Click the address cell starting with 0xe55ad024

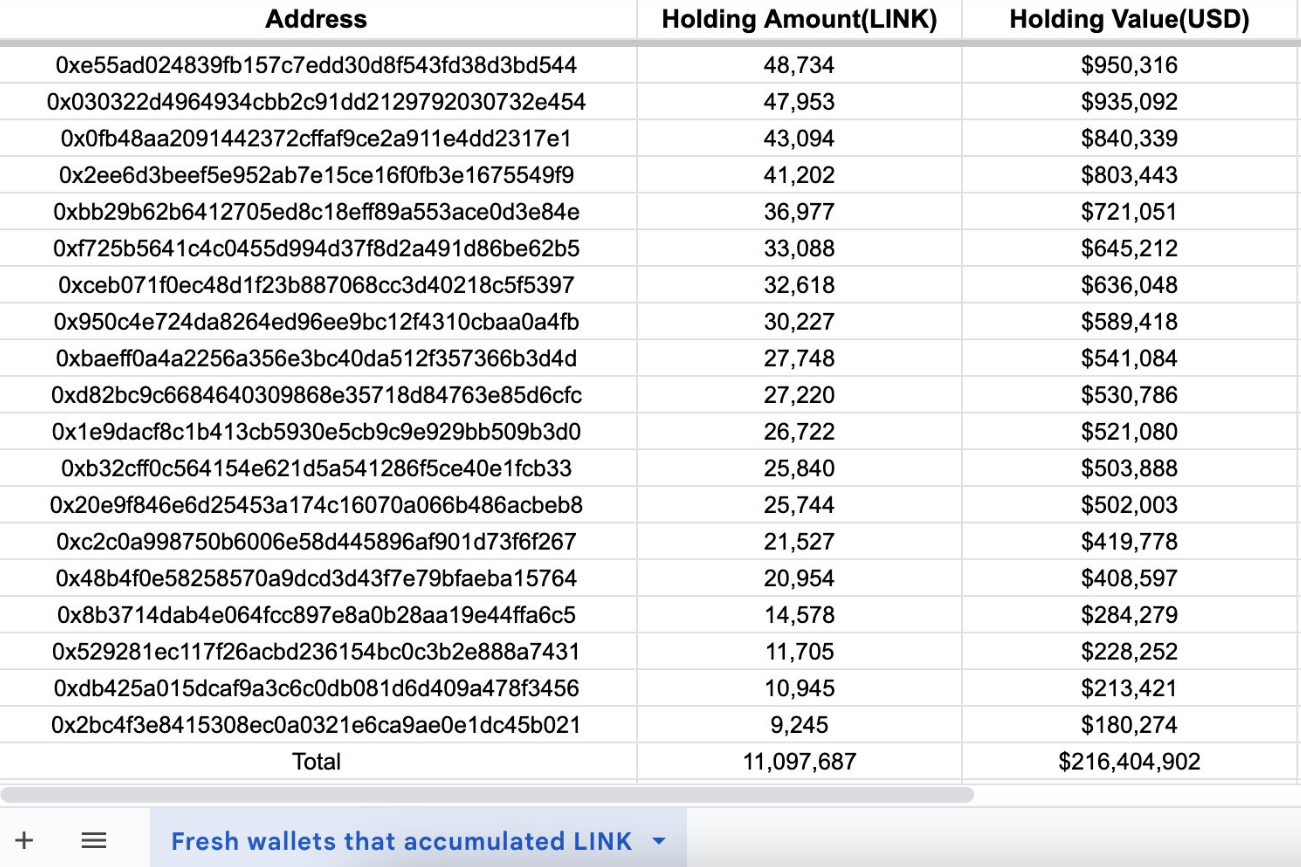pyautogui.click(x=316, y=65)
